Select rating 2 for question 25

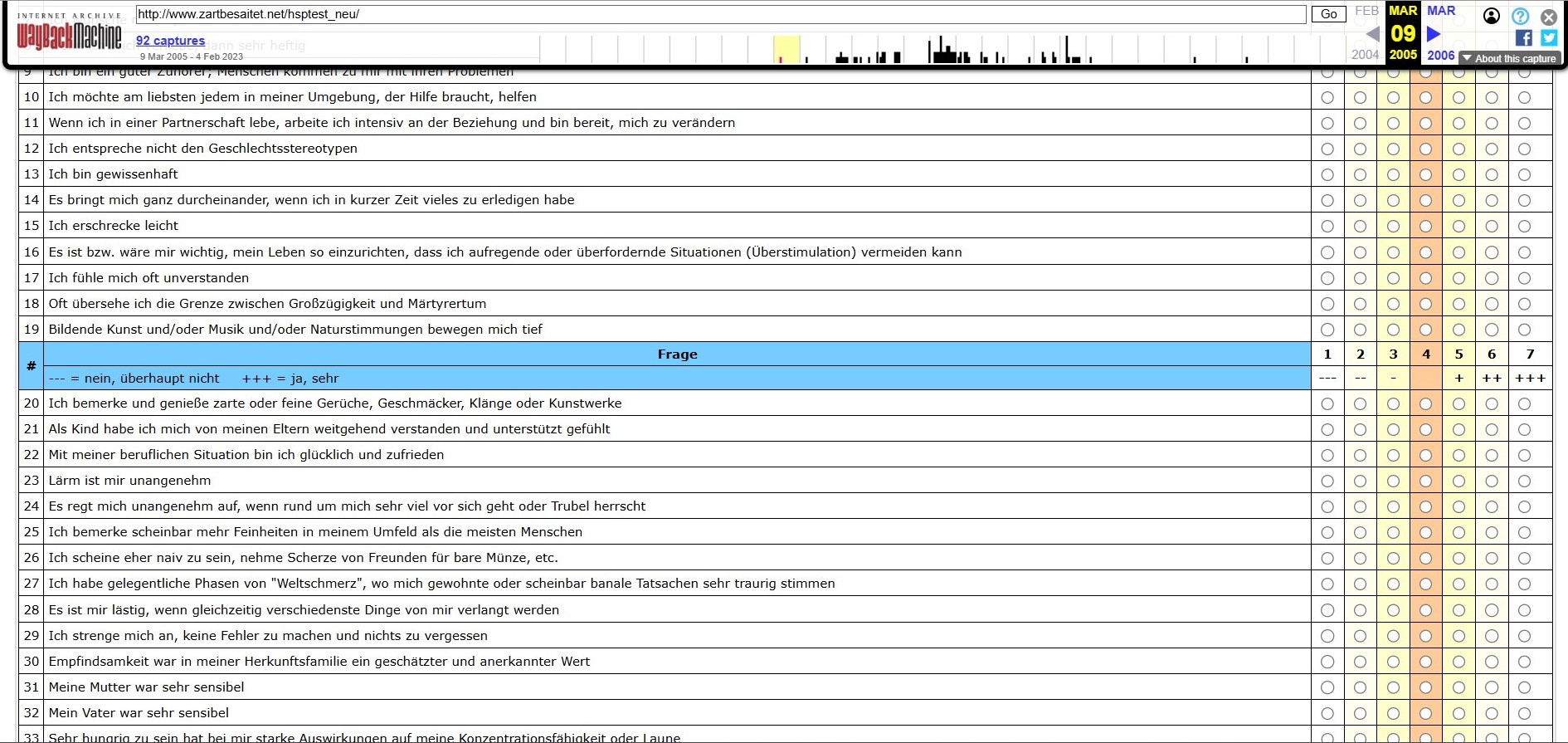point(1360,532)
